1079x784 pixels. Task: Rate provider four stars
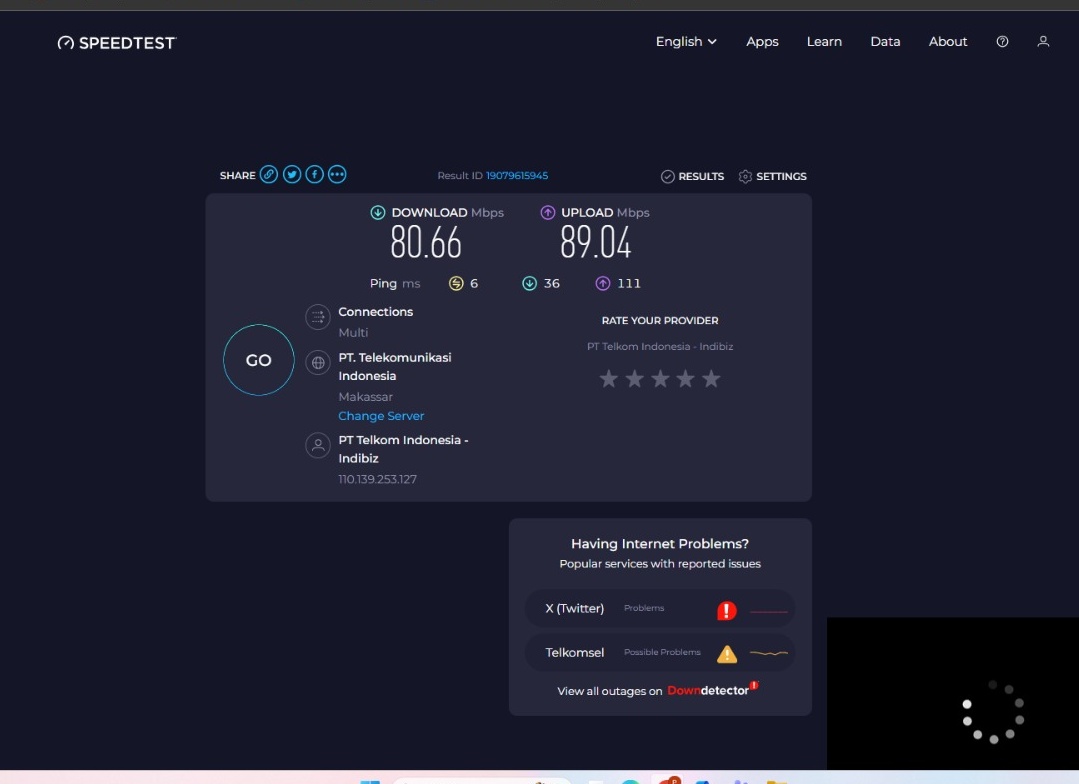point(685,379)
